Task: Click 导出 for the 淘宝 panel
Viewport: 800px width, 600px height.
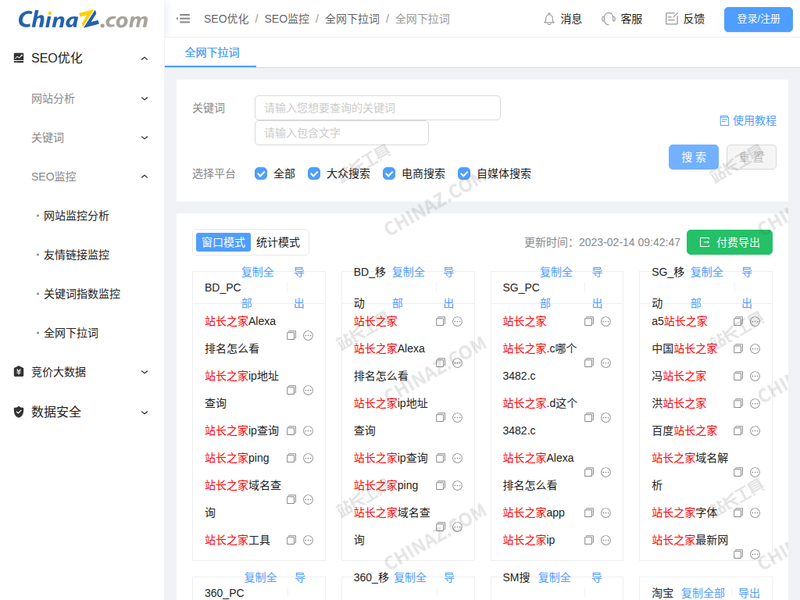Action: (749, 593)
